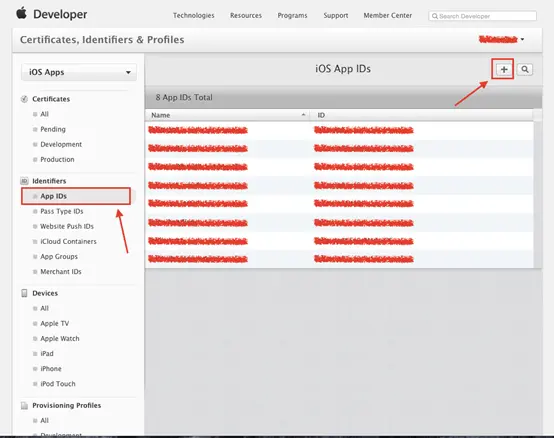Click into the Search Developer field
This screenshot has width=554, height=438.
pyautogui.click(x=483, y=16)
